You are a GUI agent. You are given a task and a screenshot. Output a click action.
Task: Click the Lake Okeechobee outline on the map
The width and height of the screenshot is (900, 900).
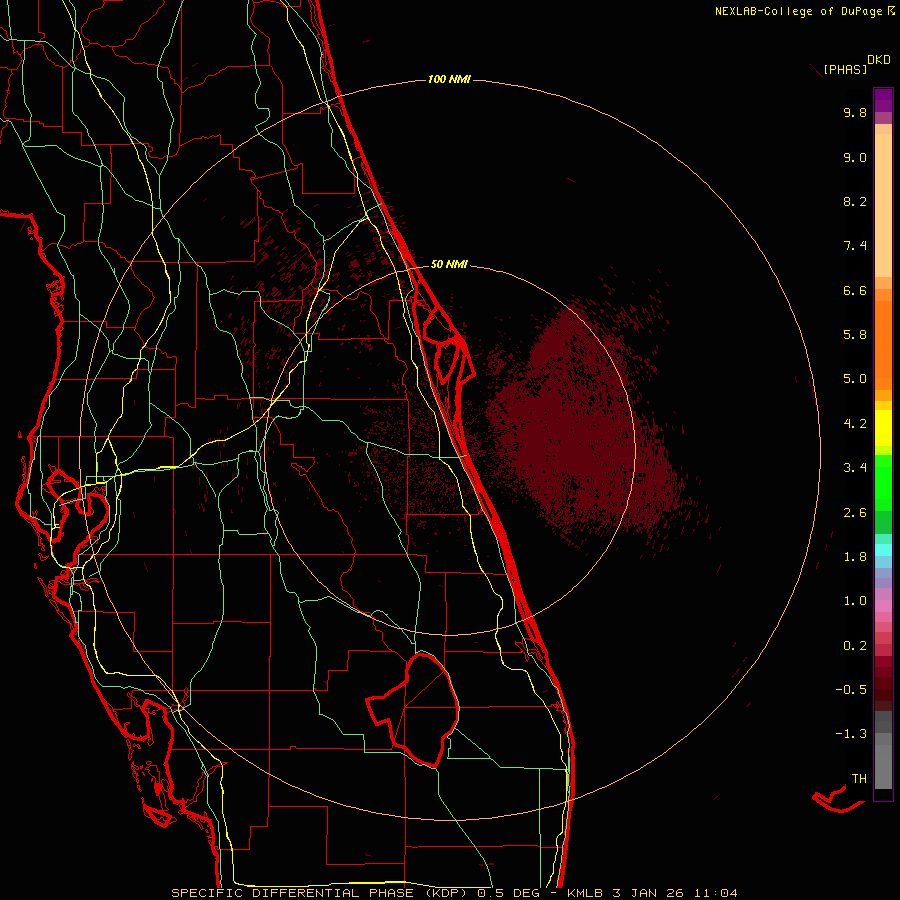pos(414,710)
